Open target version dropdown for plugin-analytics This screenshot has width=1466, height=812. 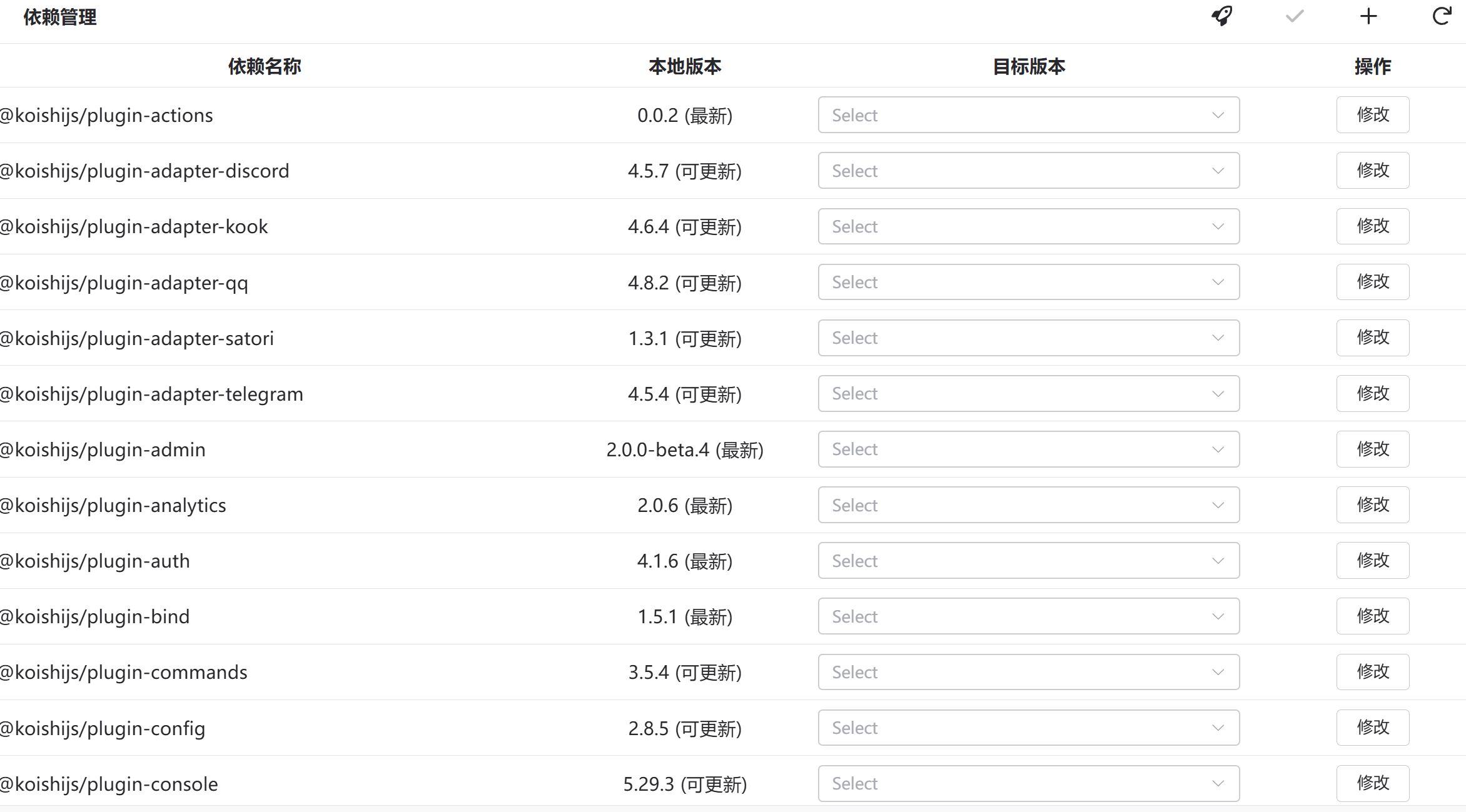(1029, 505)
